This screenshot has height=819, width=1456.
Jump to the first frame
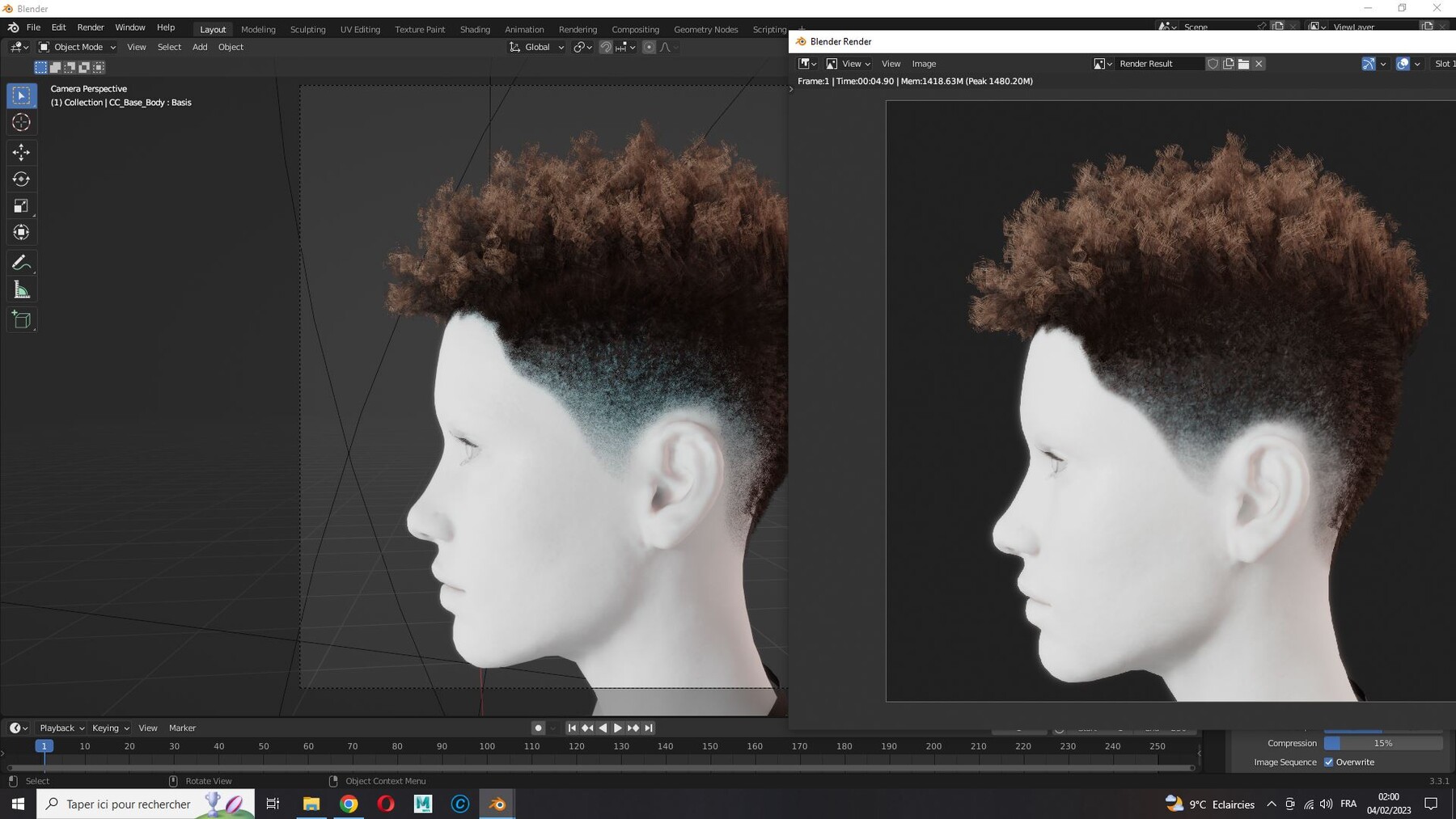571,728
